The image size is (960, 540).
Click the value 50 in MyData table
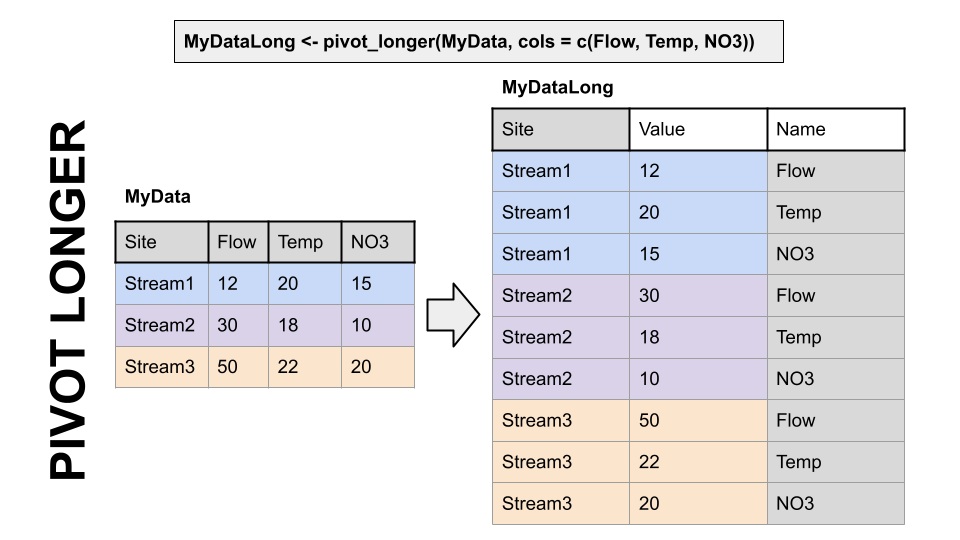pos(228,367)
